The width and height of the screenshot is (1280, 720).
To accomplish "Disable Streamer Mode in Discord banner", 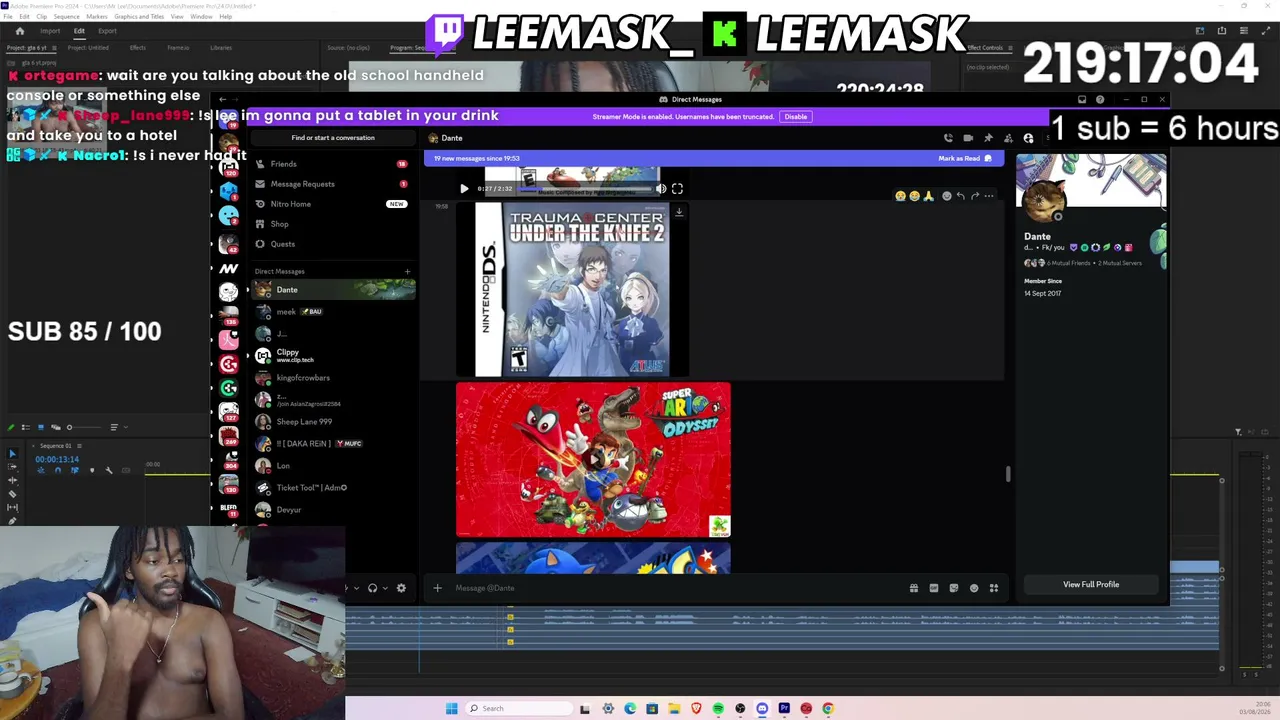I will [796, 117].
